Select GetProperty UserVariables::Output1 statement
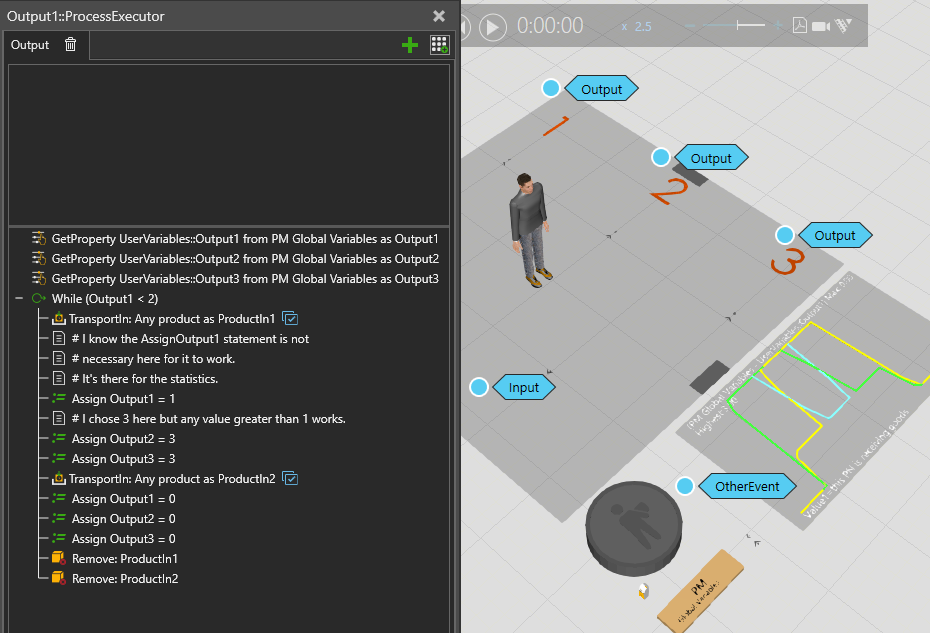The width and height of the screenshot is (930, 633). [x=244, y=239]
